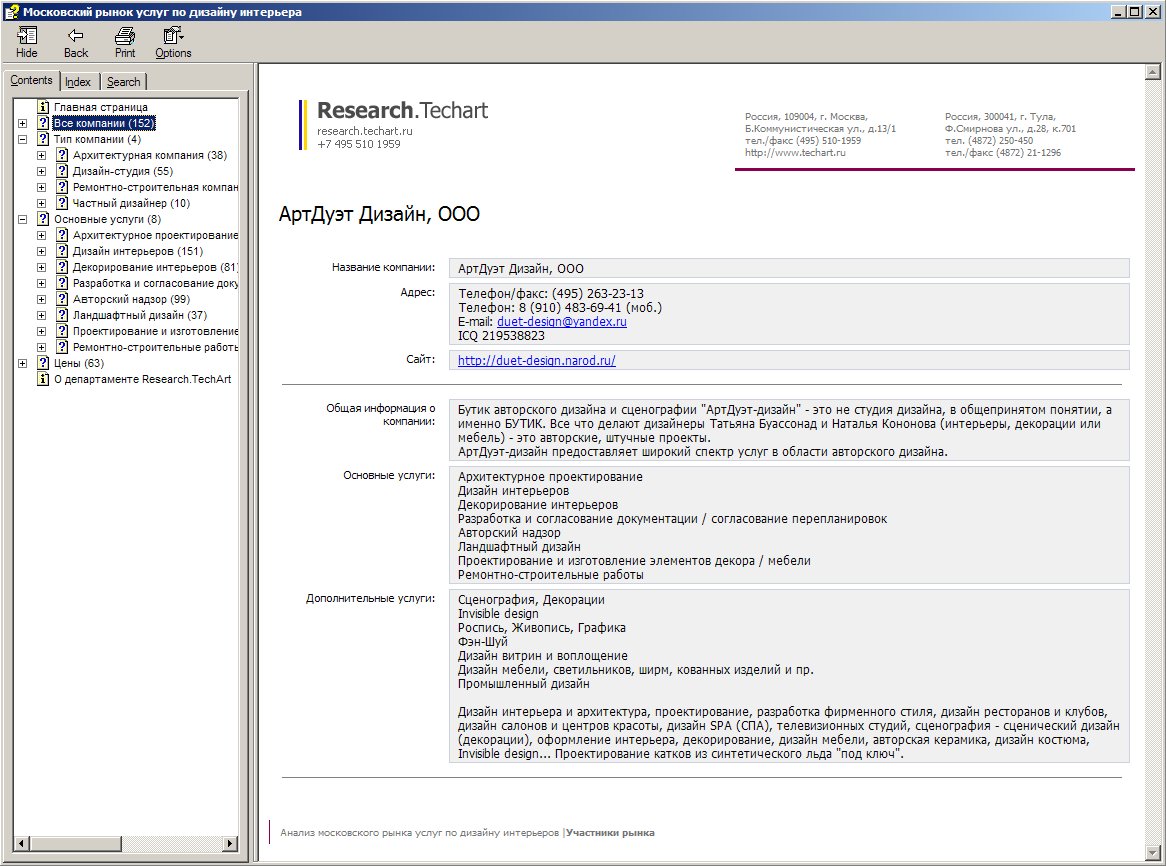
Task: Expand the Ландшафтный дизайн (37) node
Action: 42,315
